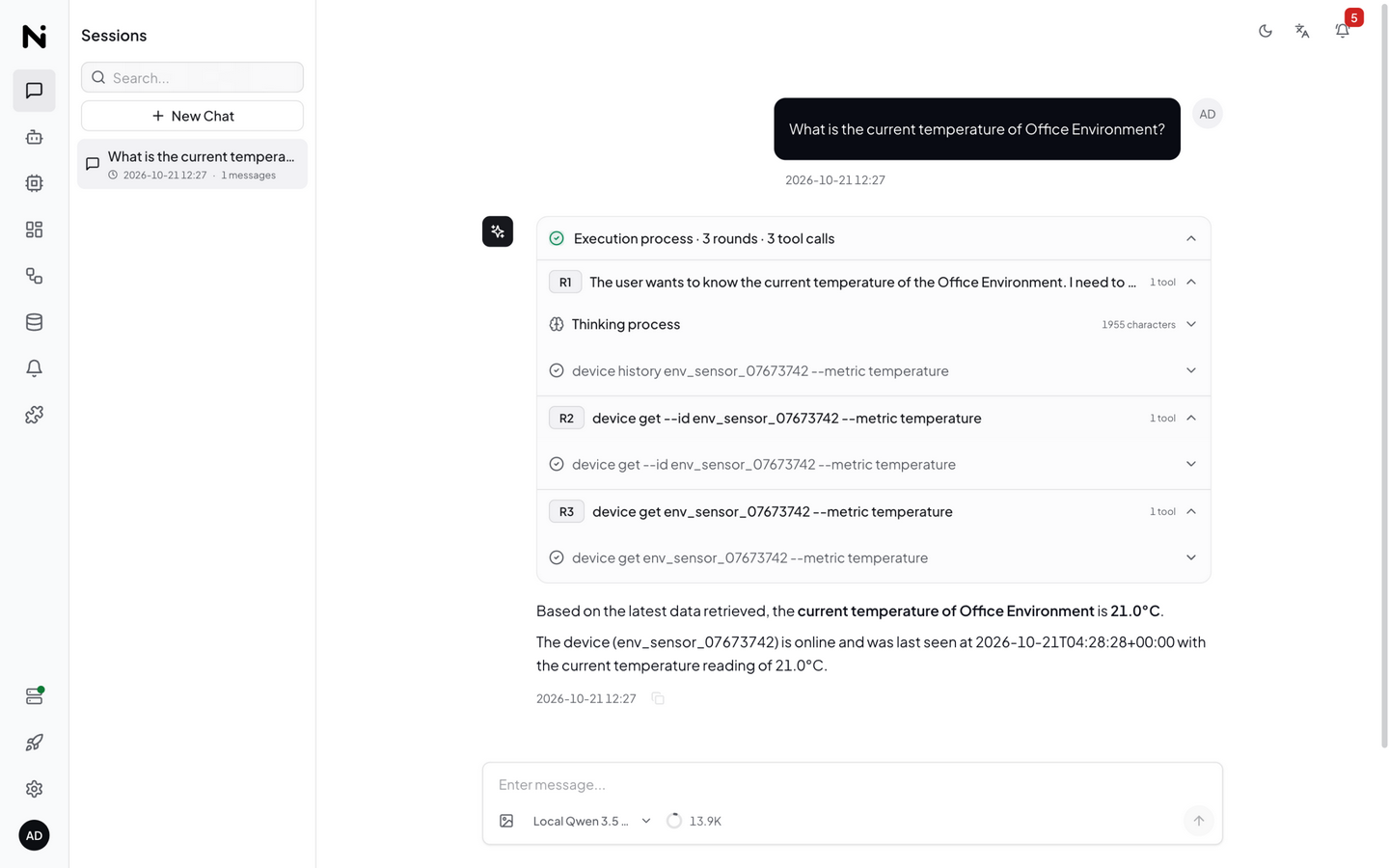Image resolution: width=1389 pixels, height=868 pixels.
Task: Click the New Chat button
Action: point(192,116)
